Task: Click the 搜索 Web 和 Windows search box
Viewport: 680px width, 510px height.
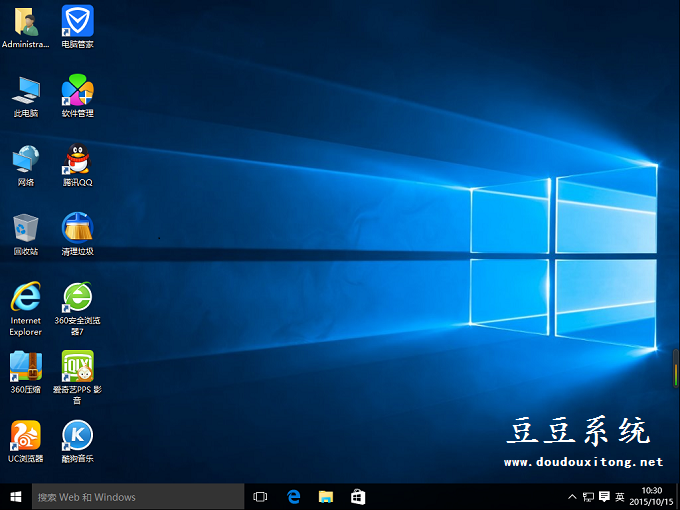Action: coord(138,497)
